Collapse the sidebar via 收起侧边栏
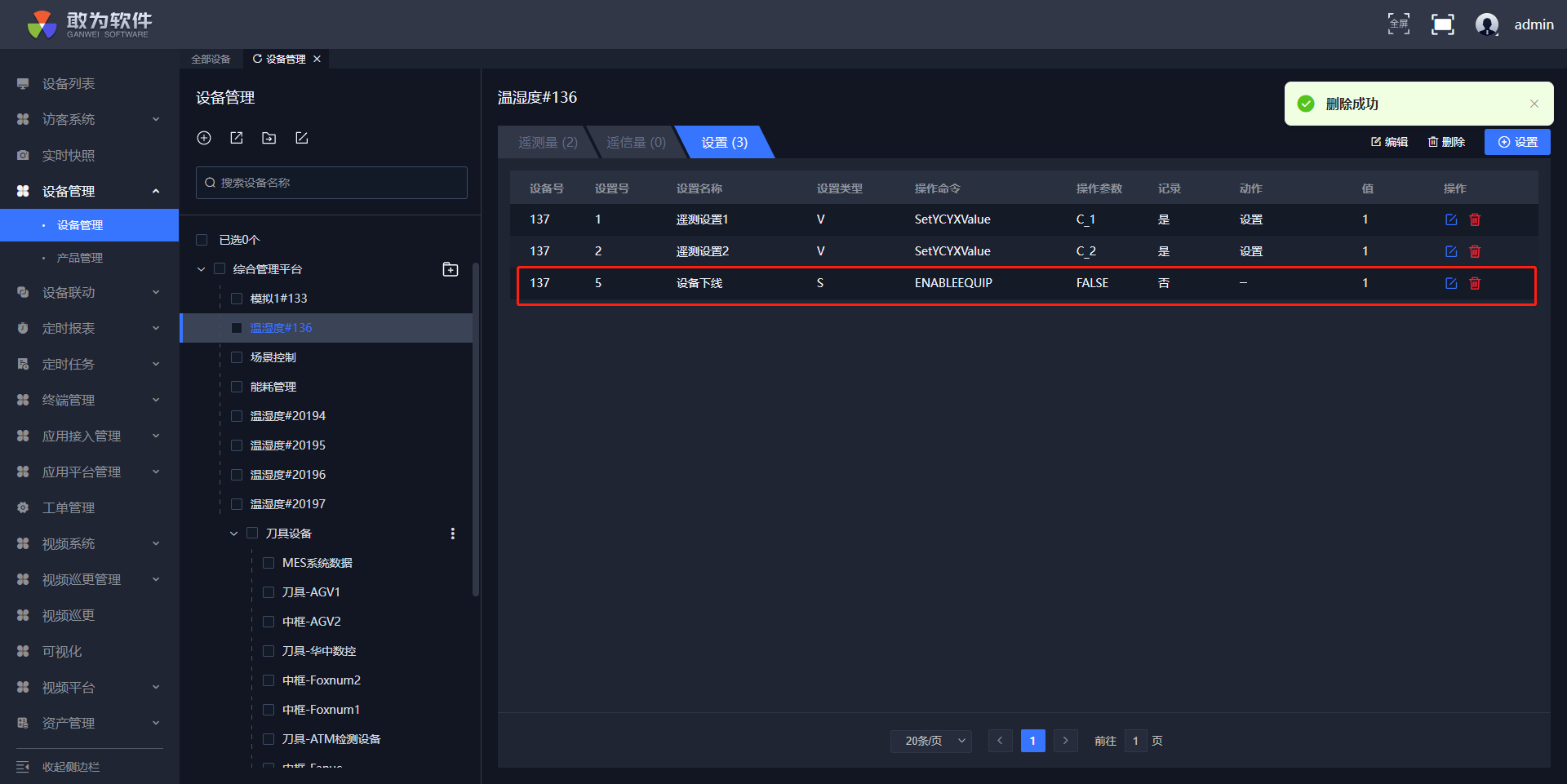 pos(59,767)
